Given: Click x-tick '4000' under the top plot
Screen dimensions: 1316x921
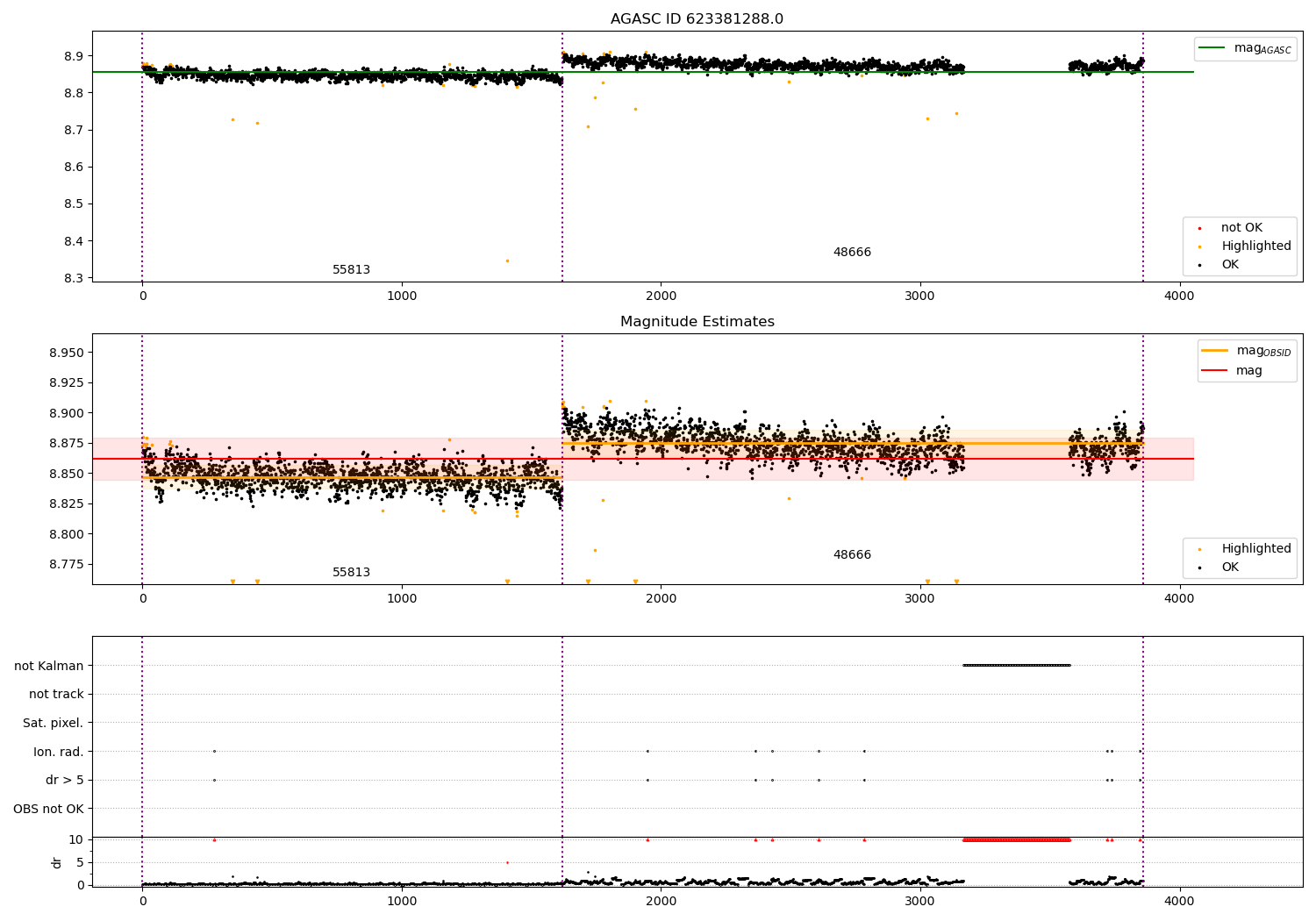Looking at the screenshot, I should 1179,296.
